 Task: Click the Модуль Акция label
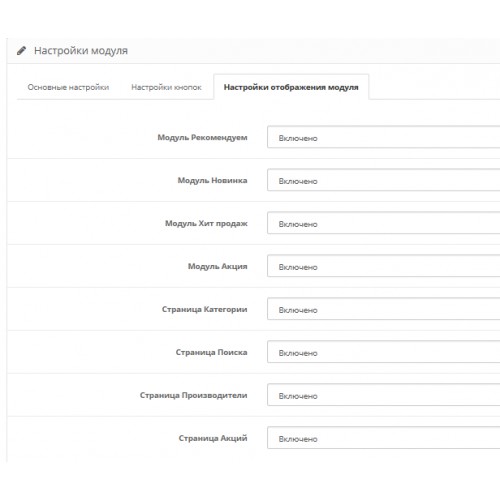pyautogui.click(x=218, y=266)
